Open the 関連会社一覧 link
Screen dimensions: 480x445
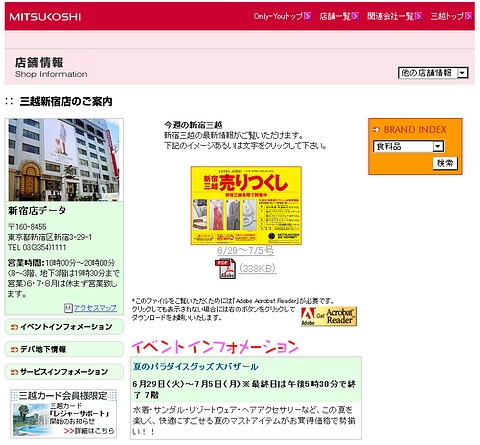[390, 16]
